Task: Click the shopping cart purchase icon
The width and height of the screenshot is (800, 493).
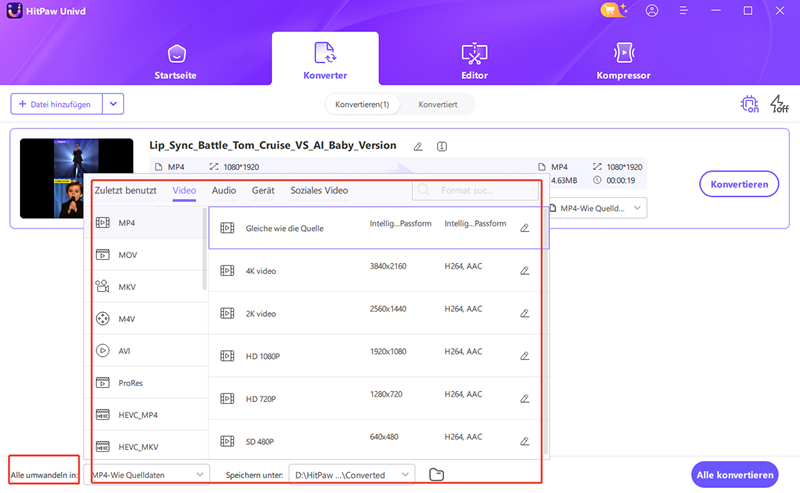Action: click(x=610, y=10)
